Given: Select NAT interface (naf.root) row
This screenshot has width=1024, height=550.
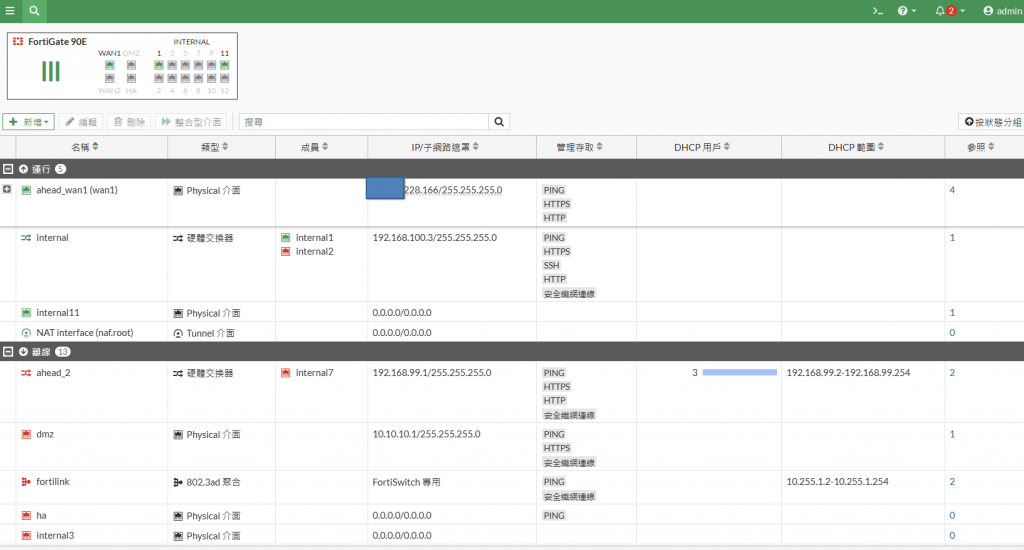Looking at the screenshot, I should coord(512,332).
